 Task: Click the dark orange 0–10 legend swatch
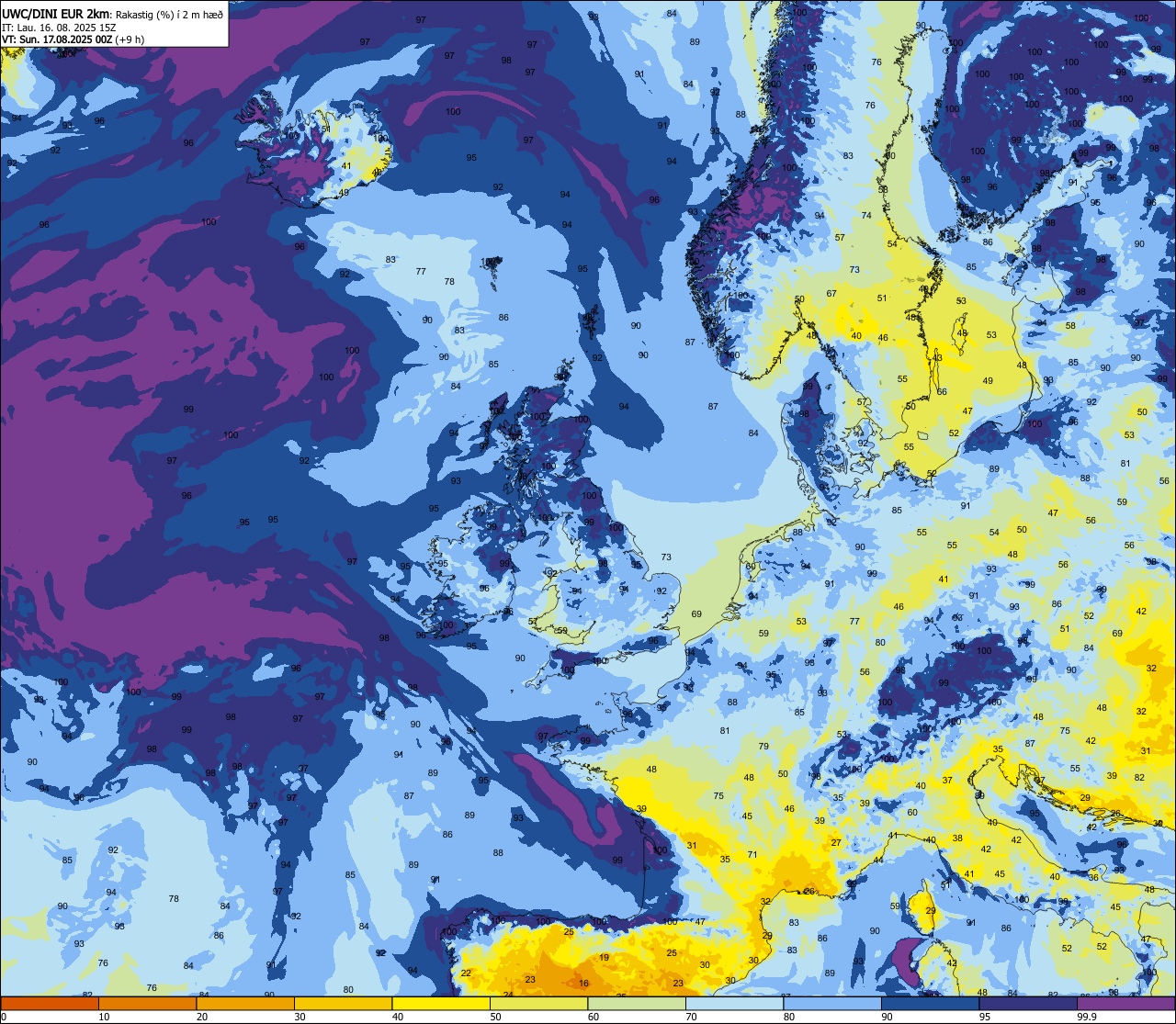tap(50, 1003)
